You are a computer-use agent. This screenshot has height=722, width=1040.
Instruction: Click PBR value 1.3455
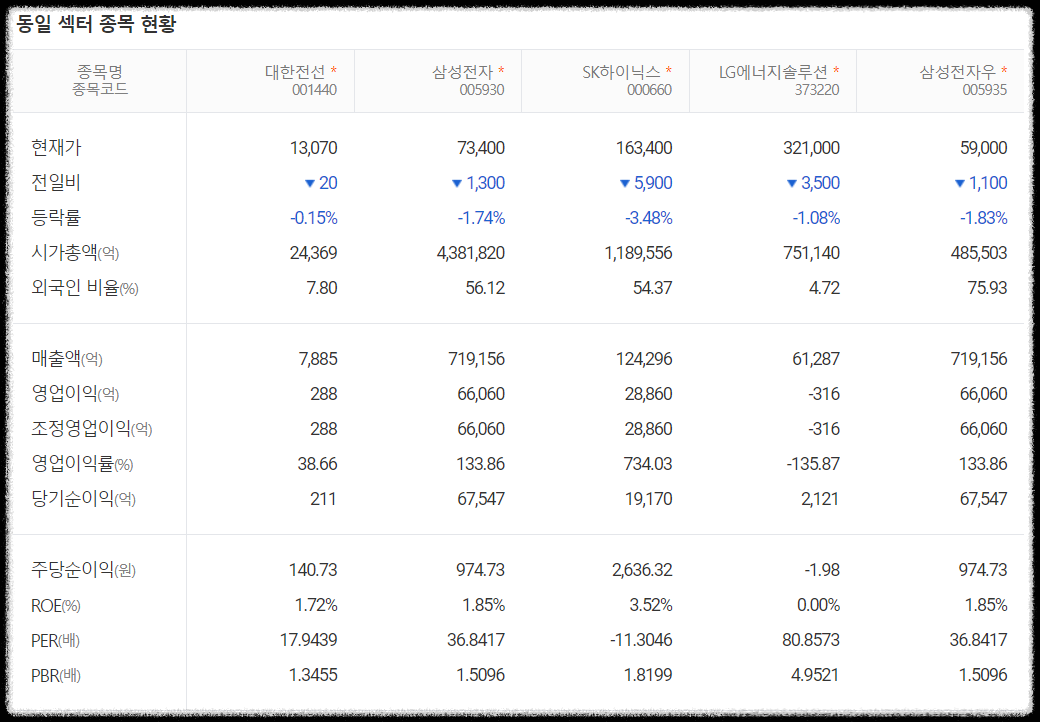coord(313,676)
